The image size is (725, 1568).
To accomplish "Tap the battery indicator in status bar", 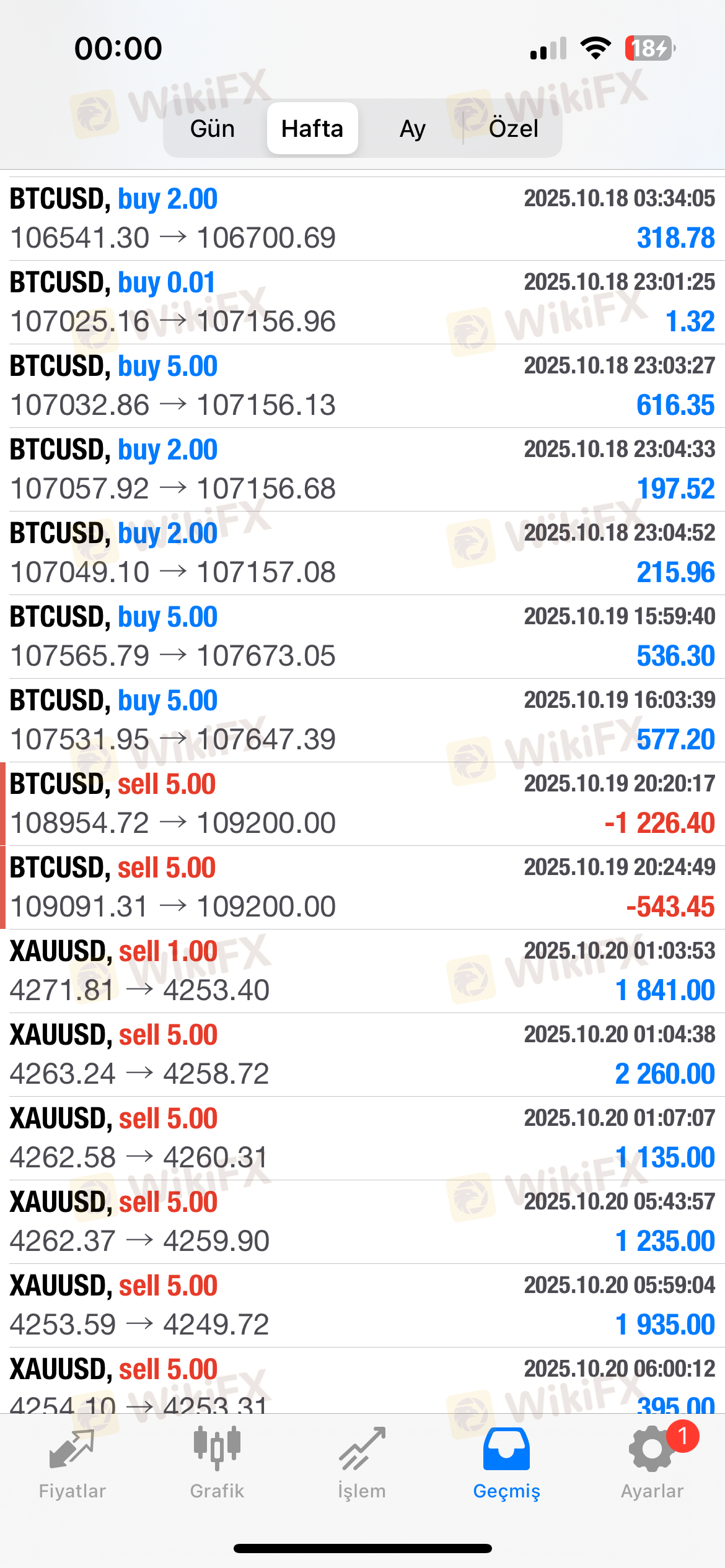I will (649, 48).
